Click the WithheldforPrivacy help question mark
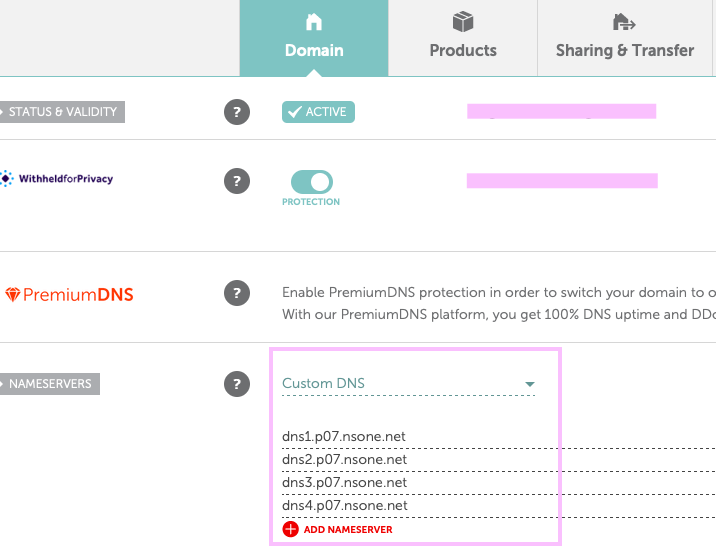 pyautogui.click(x=237, y=181)
